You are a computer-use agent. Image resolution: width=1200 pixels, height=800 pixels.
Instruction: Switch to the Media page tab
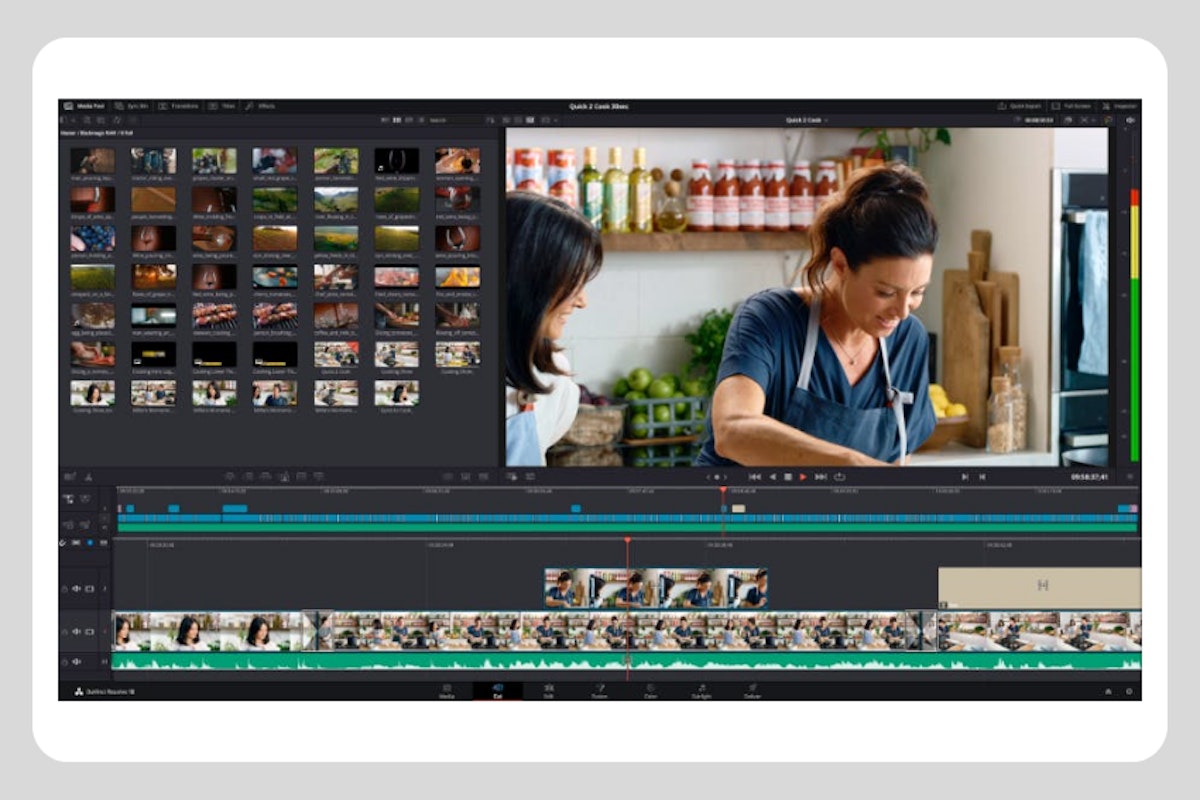pos(447,690)
